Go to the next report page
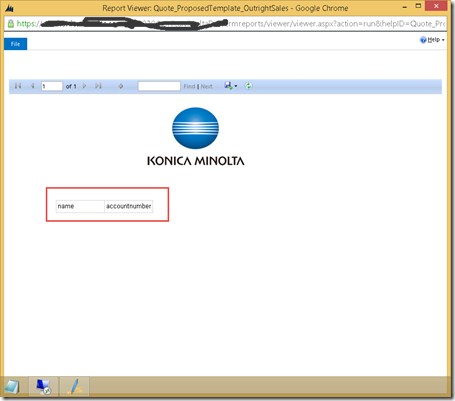The width and height of the screenshot is (455, 401). (x=84, y=86)
